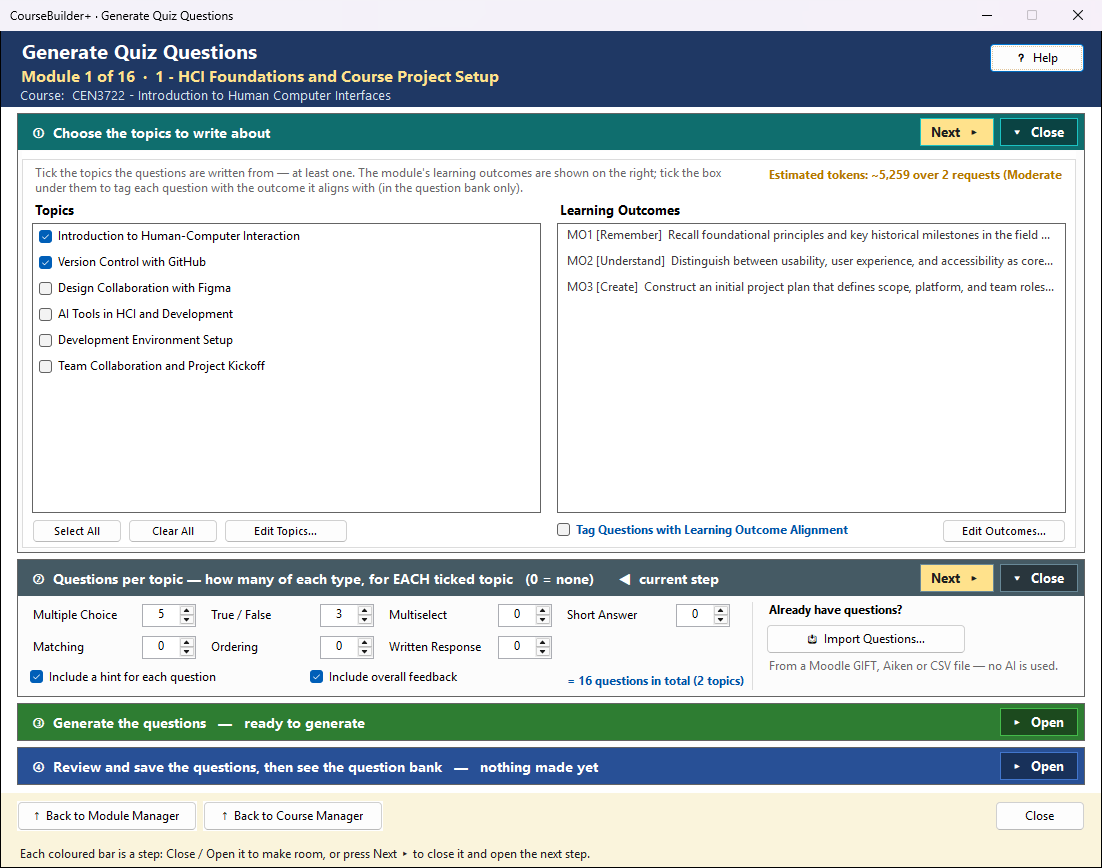Image resolution: width=1102 pixels, height=868 pixels.
Task: Minimize the CourseBuilder+ window
Action: click(987, 15)
